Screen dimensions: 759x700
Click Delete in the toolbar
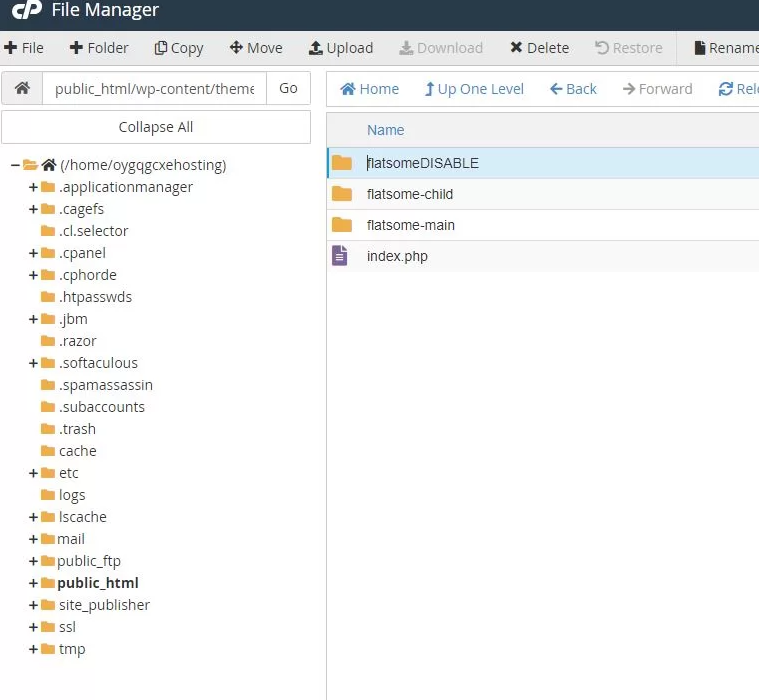[x=539, y=48]
